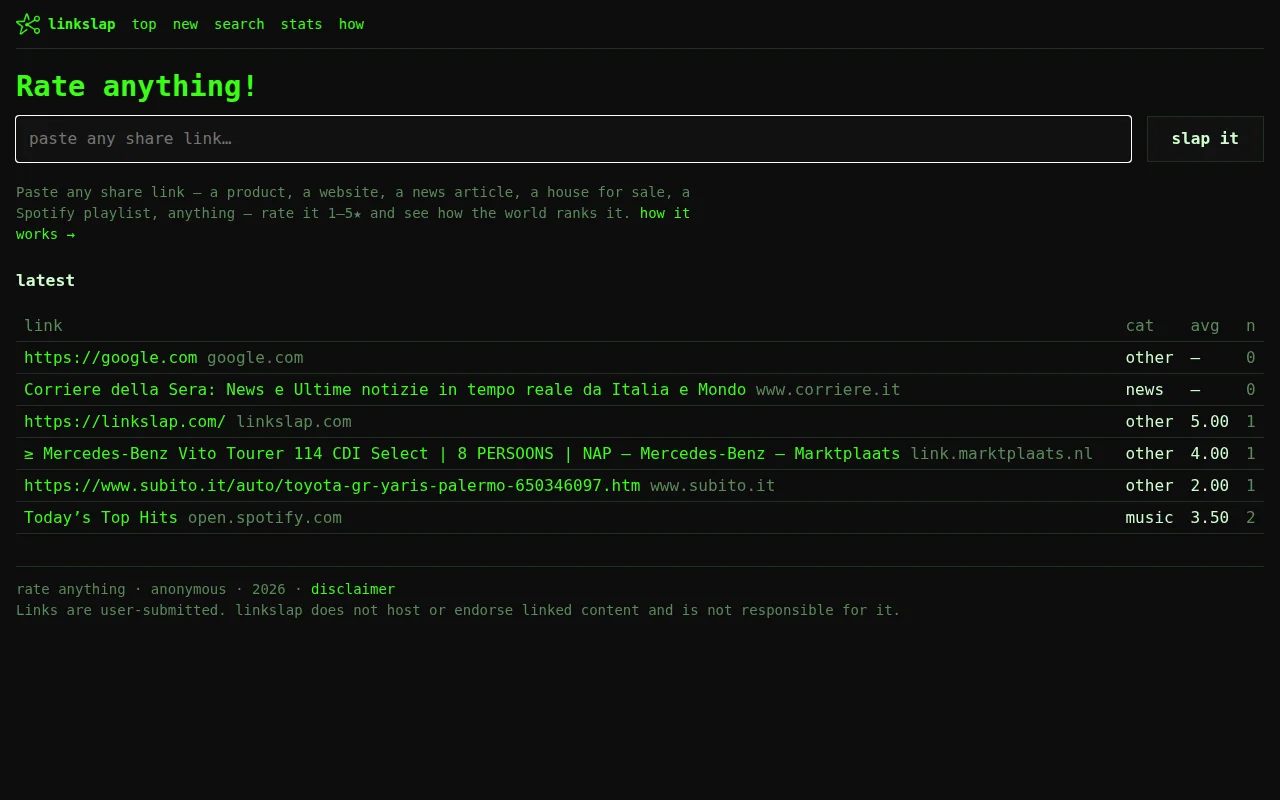Click the Rate anything! heading
1280x800 pixels.
137,86
